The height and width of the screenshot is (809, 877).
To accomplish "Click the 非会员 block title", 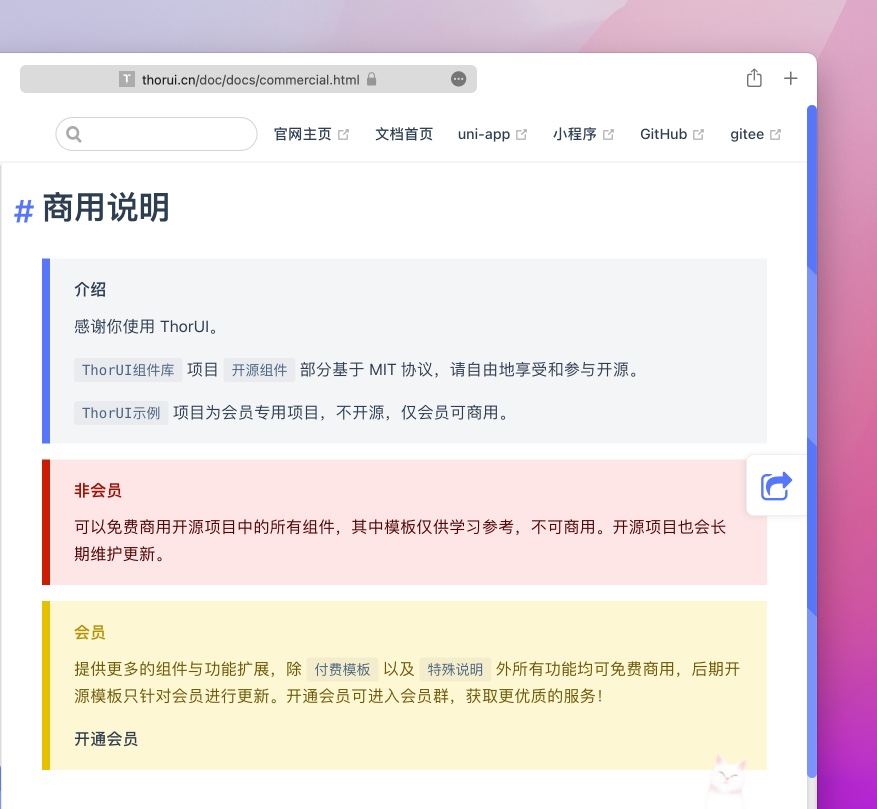I will pyautogui.click(x=98, y=491).
